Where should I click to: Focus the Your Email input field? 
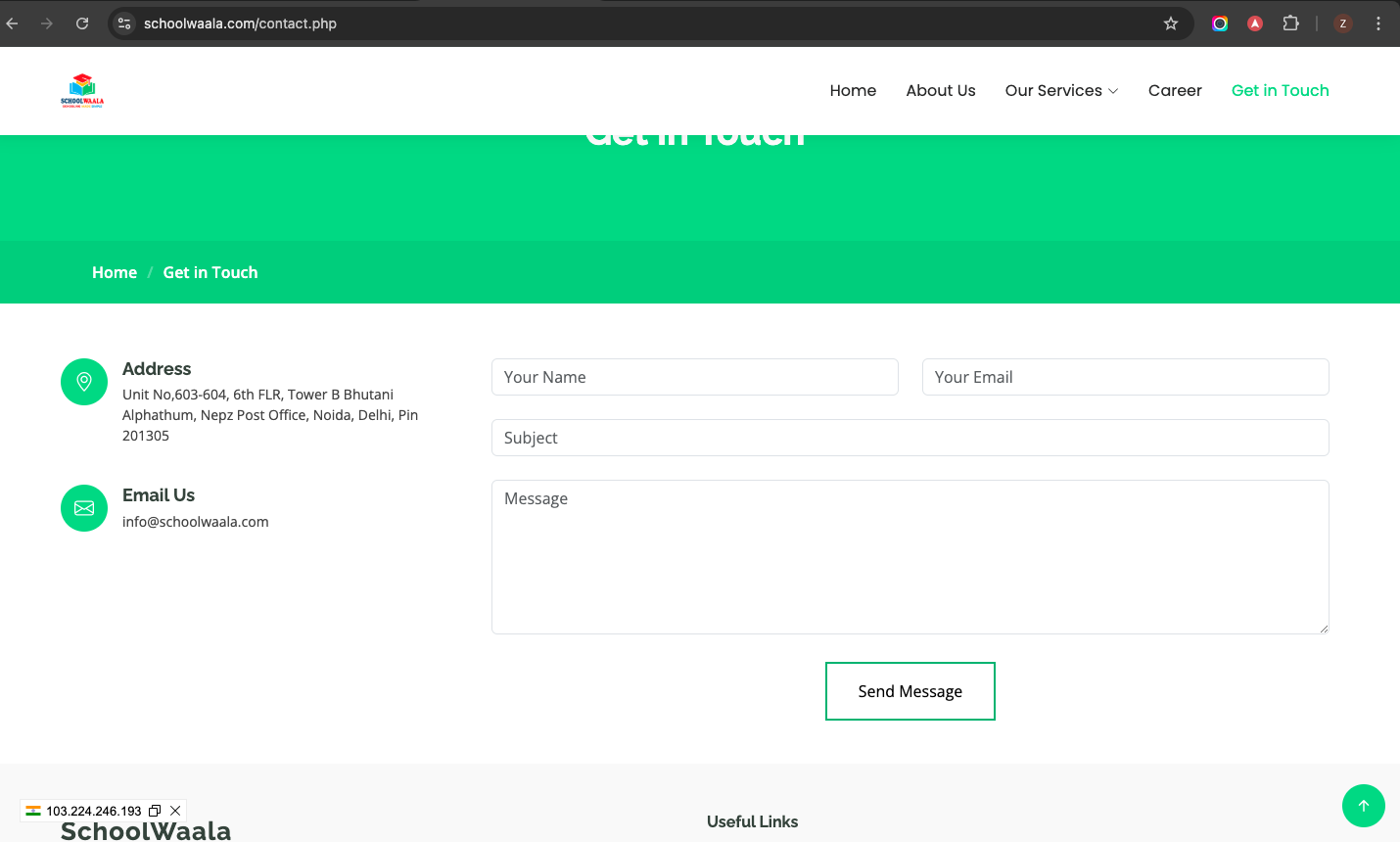tap(1125, 377)
